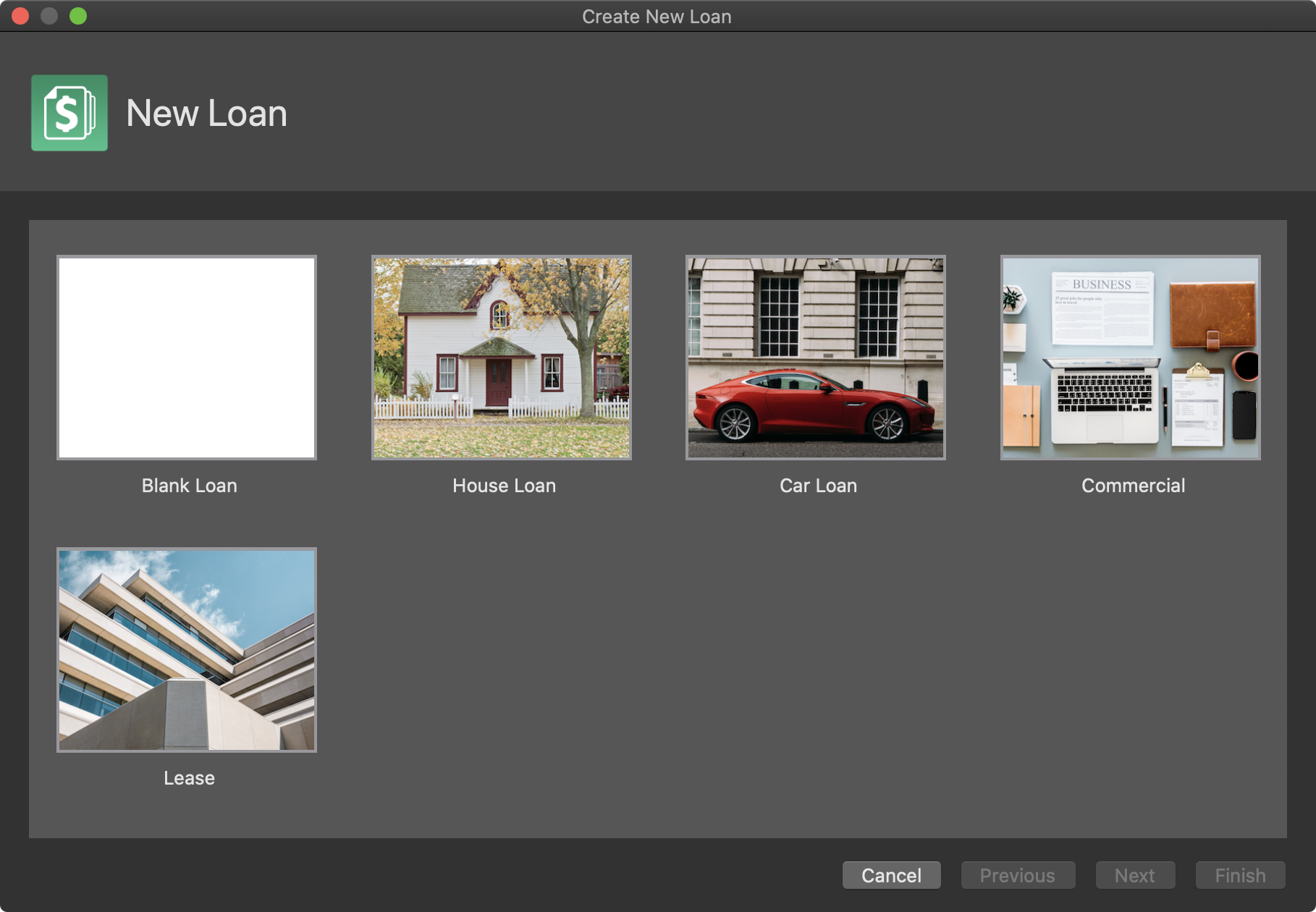1316x912 pixels.
Task: Click the green dollar document app icon
Action: coord(69,113)
